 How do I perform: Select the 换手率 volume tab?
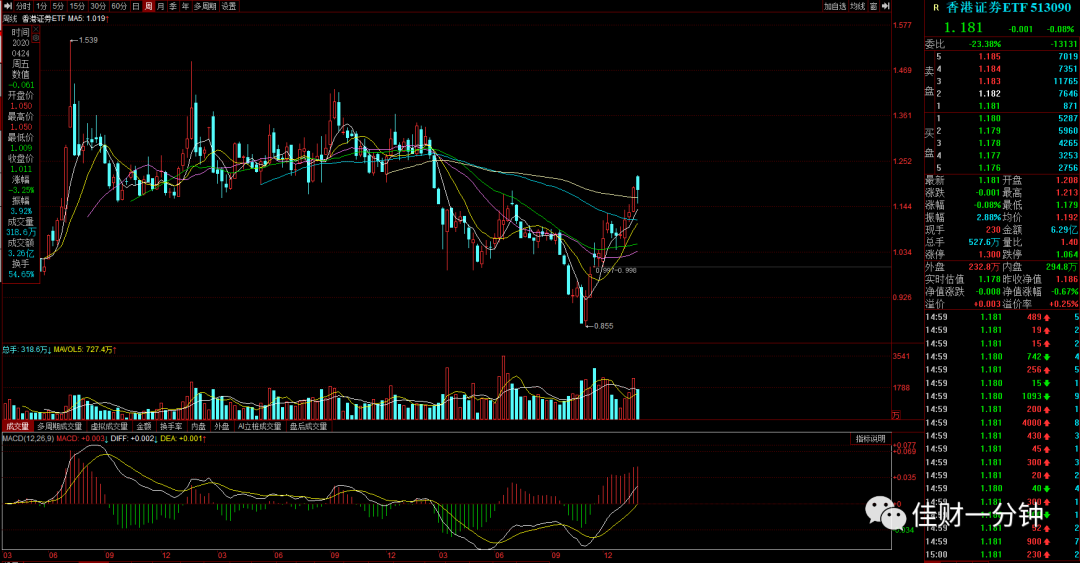pos(172,427)
